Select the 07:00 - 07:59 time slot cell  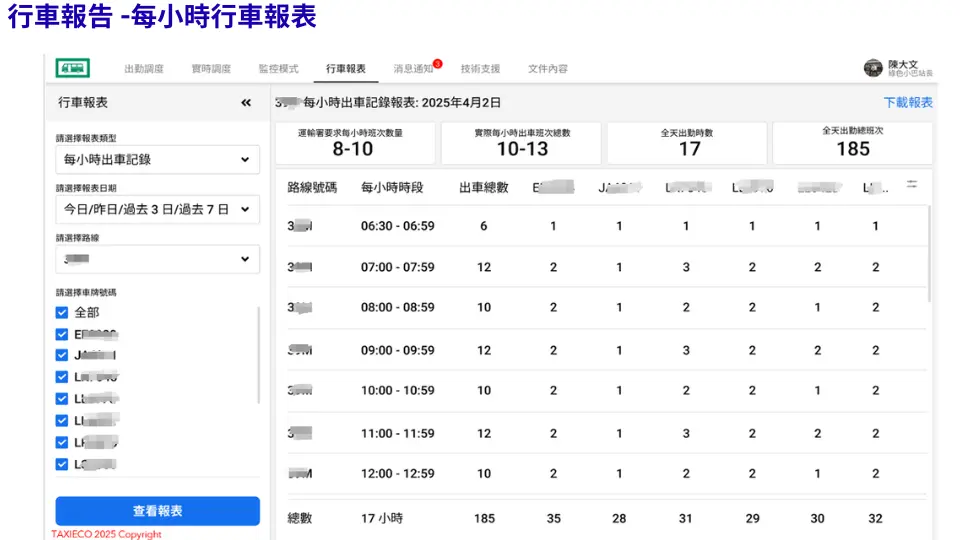(x=397, y=267)
